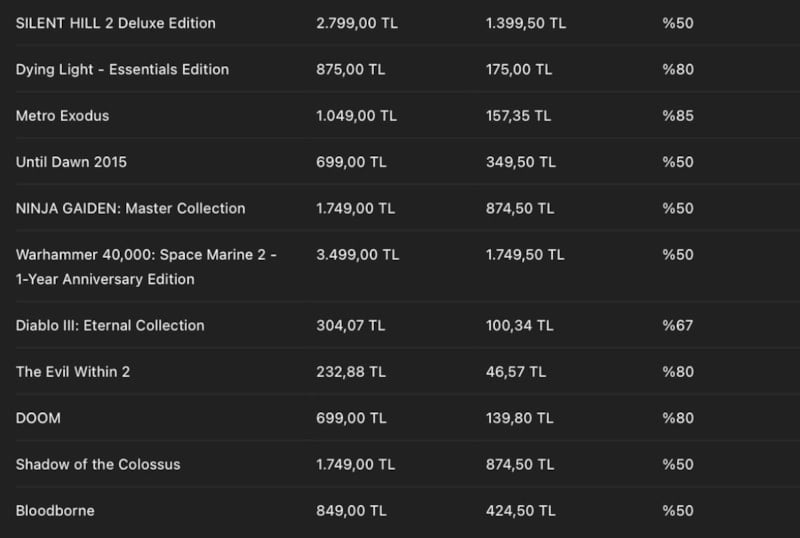Open the Metro Exodus game entry
Screen dimensions: 800x538
click(62, 116)
